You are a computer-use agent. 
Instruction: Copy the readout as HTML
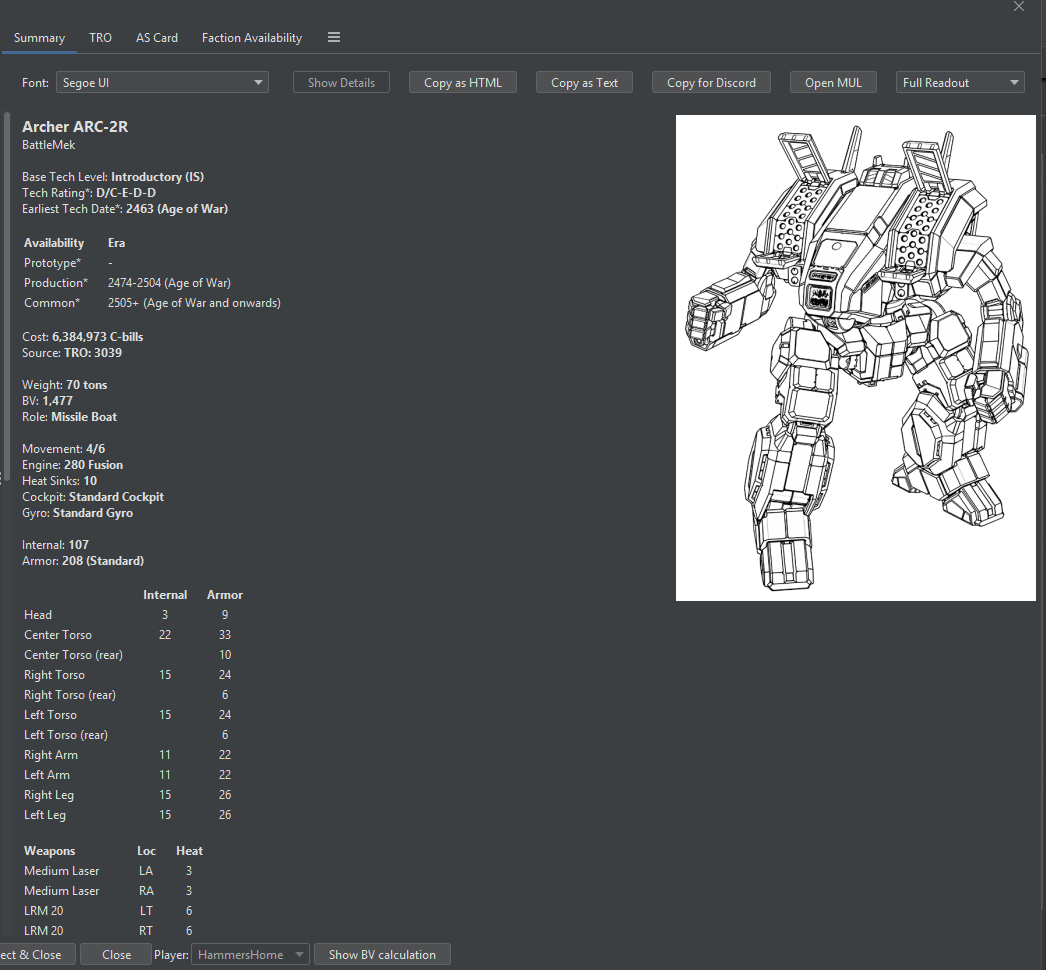pyautogui.click(x=462, y=83)
